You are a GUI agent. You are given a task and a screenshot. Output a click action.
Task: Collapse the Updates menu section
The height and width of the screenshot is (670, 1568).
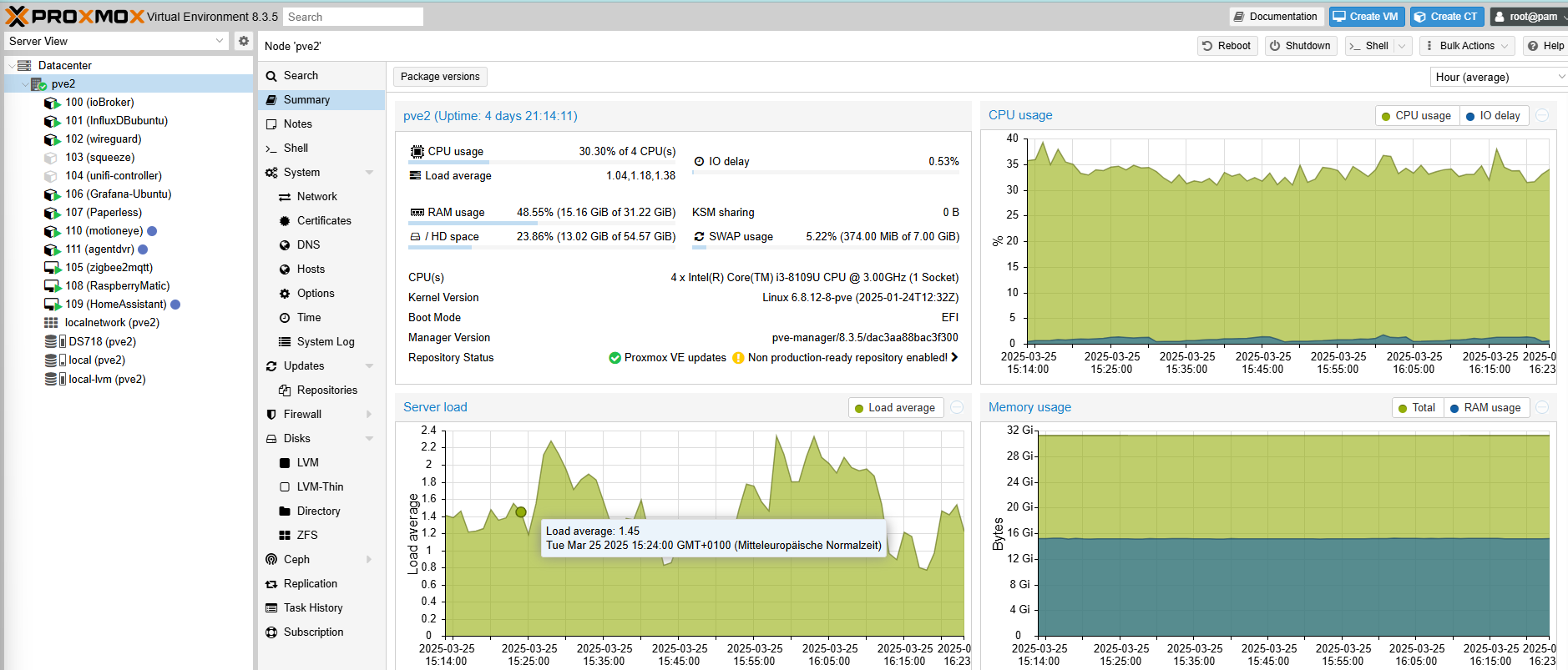(x=369, y=366)
